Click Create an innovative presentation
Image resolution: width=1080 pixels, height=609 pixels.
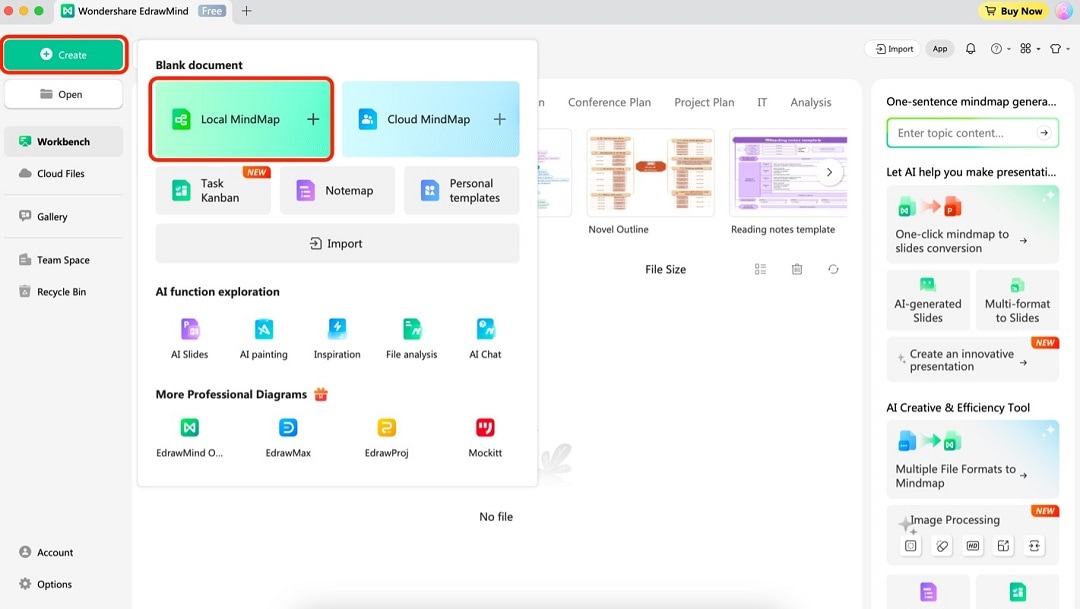tap(973, 360)
